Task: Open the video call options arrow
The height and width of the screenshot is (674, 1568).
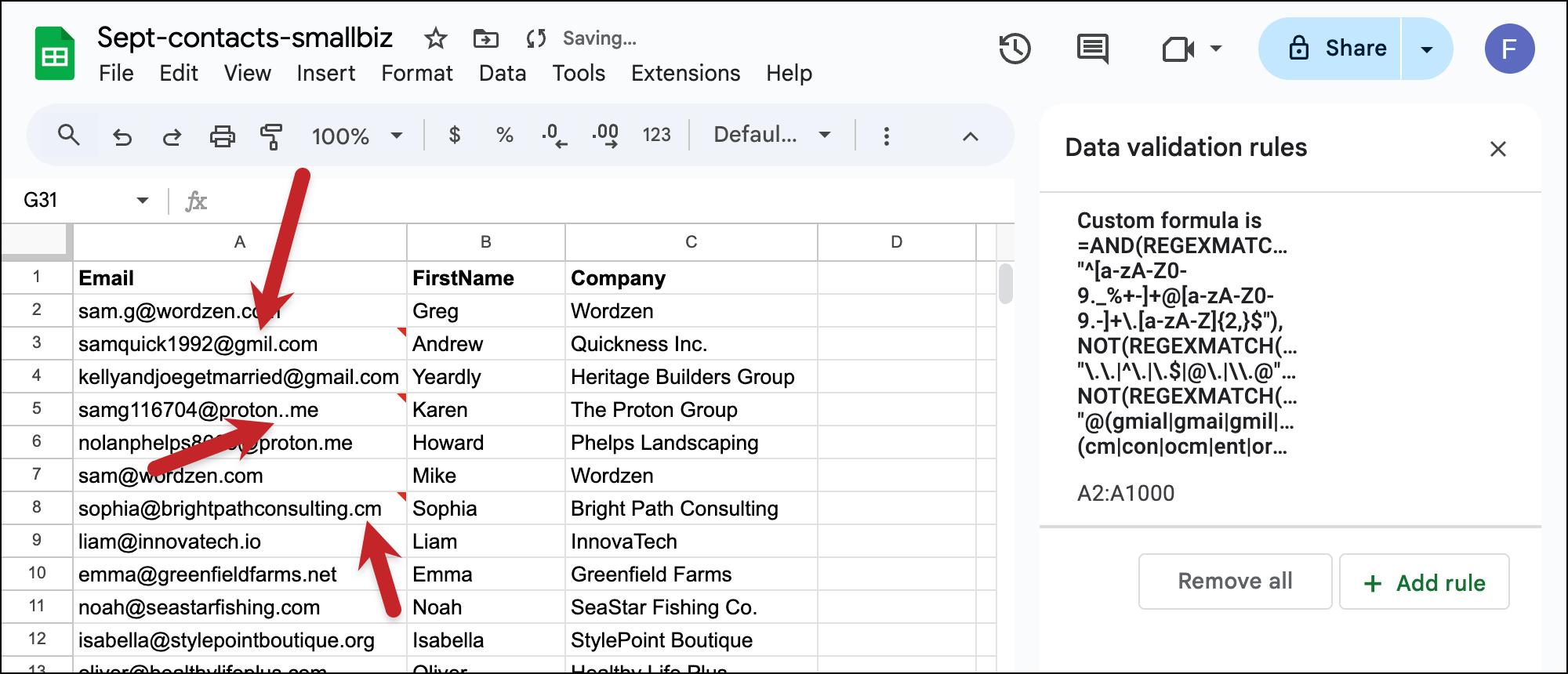Action: click(x=1216, y=49)
